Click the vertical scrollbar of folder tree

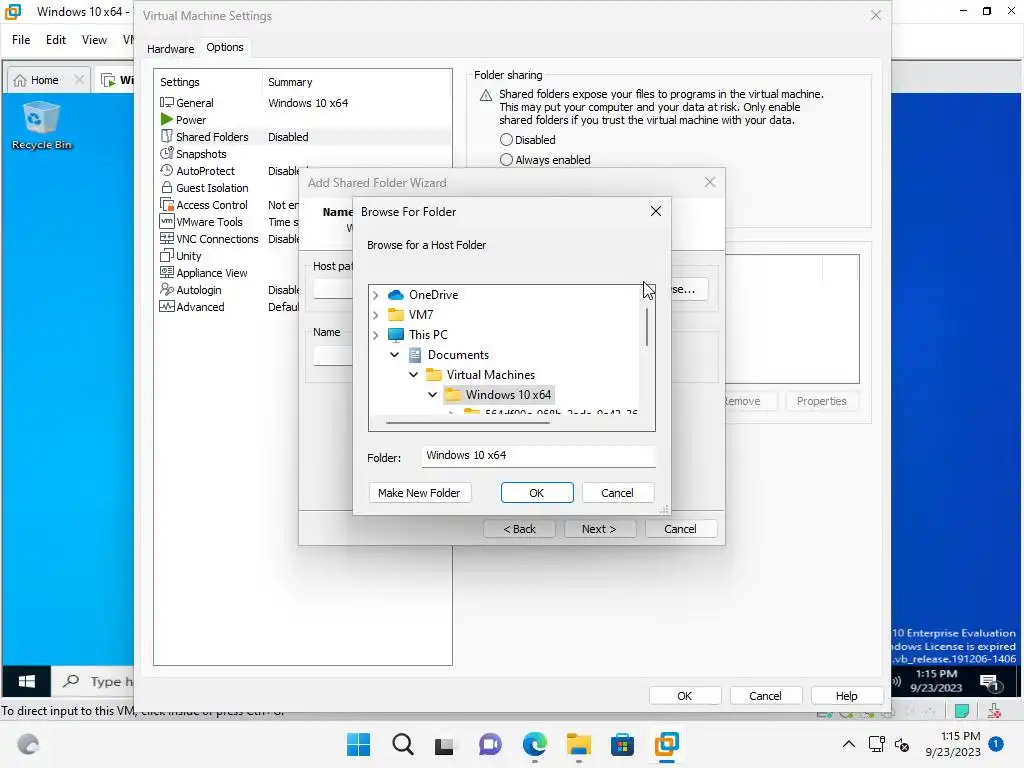coord(647,327)
